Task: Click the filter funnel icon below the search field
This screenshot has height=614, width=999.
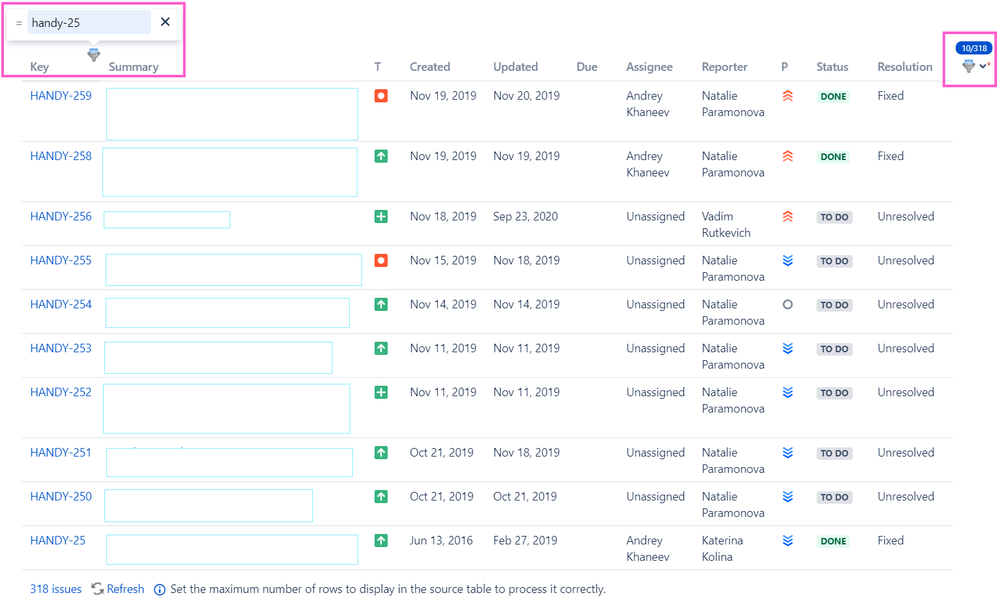Action: (94, 54)
